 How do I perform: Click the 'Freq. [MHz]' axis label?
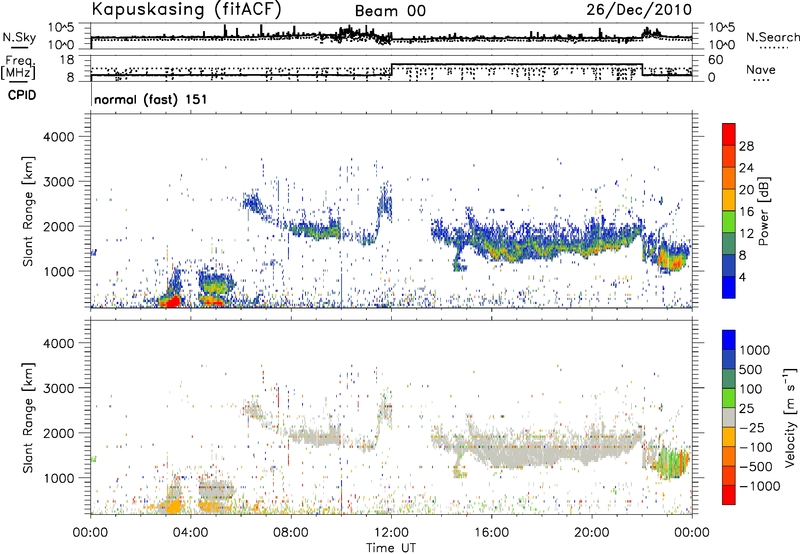click(x=19, y=68)
